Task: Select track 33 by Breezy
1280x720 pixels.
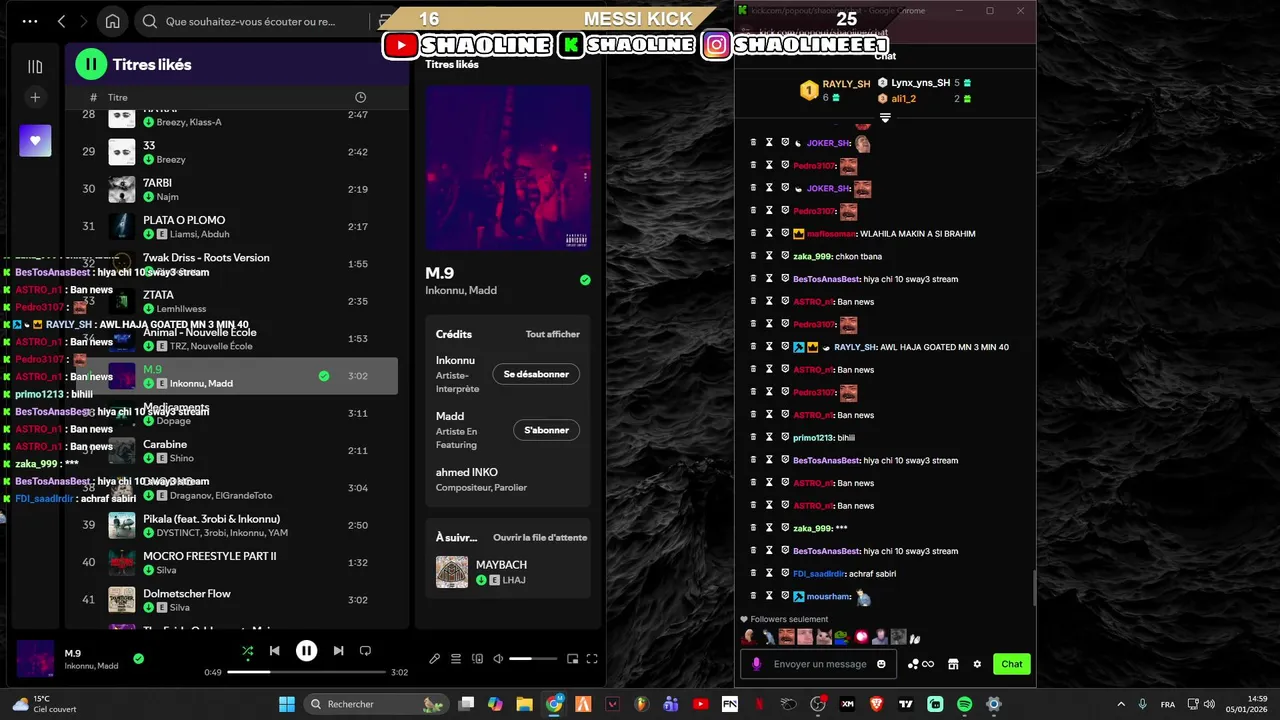Action: tap(237, 152)
